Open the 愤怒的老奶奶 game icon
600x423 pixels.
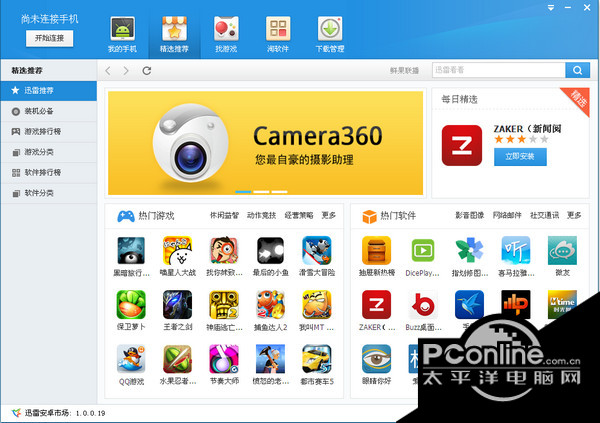coord(271,359)
